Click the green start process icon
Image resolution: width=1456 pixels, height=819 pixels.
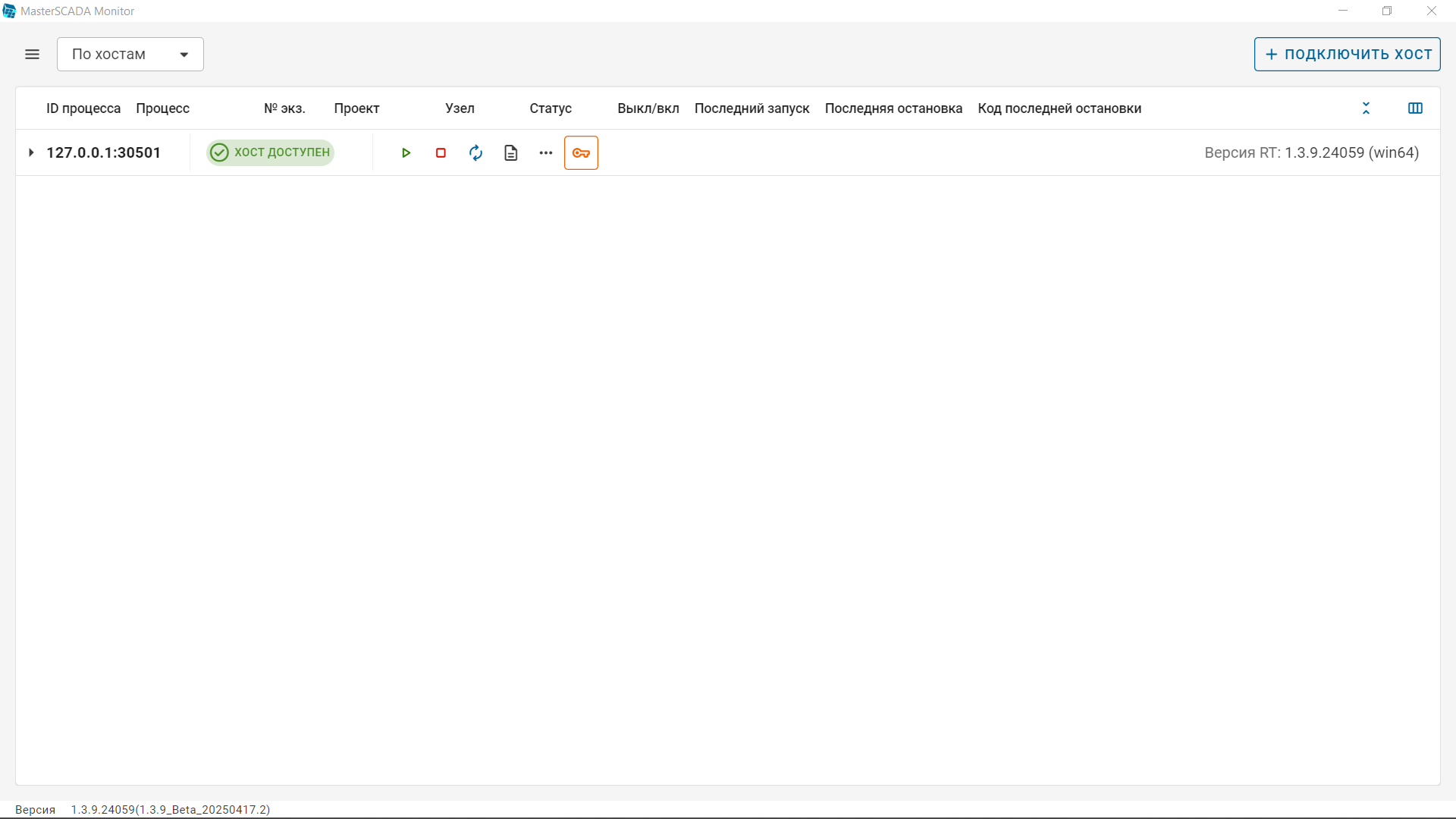406,152
